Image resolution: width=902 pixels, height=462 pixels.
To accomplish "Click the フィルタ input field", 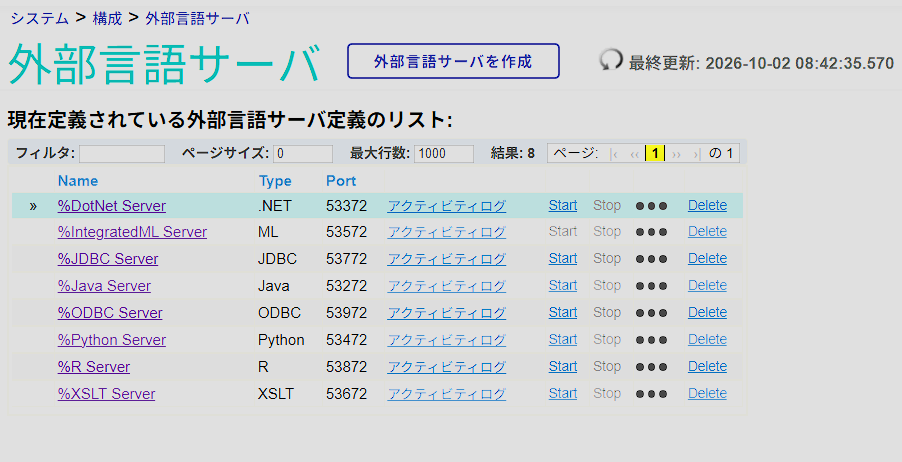I will (122, 154).
